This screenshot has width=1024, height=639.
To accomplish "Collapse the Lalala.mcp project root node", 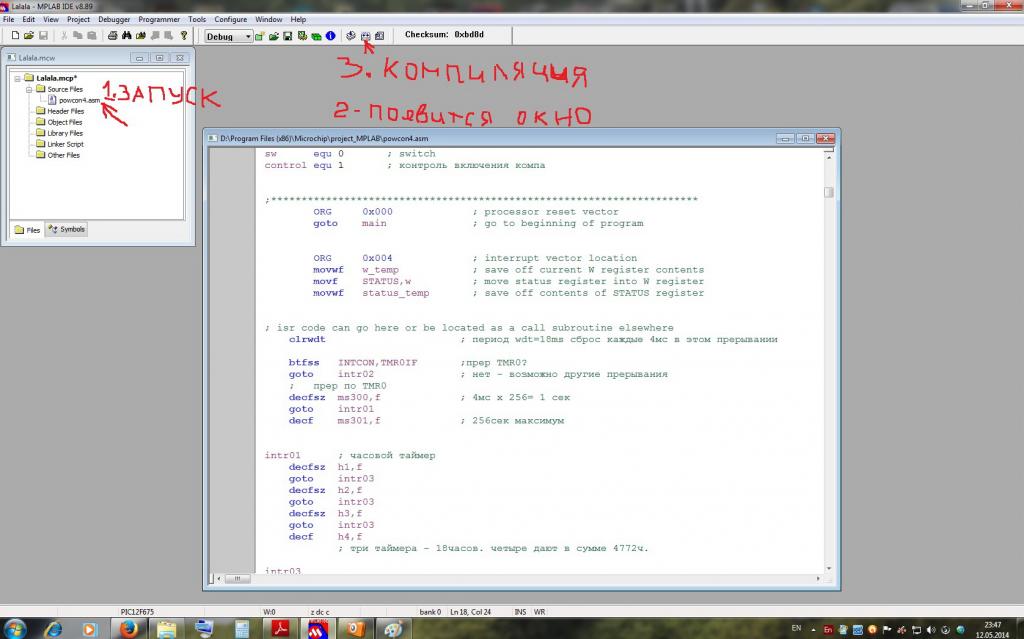I will 18,78.
